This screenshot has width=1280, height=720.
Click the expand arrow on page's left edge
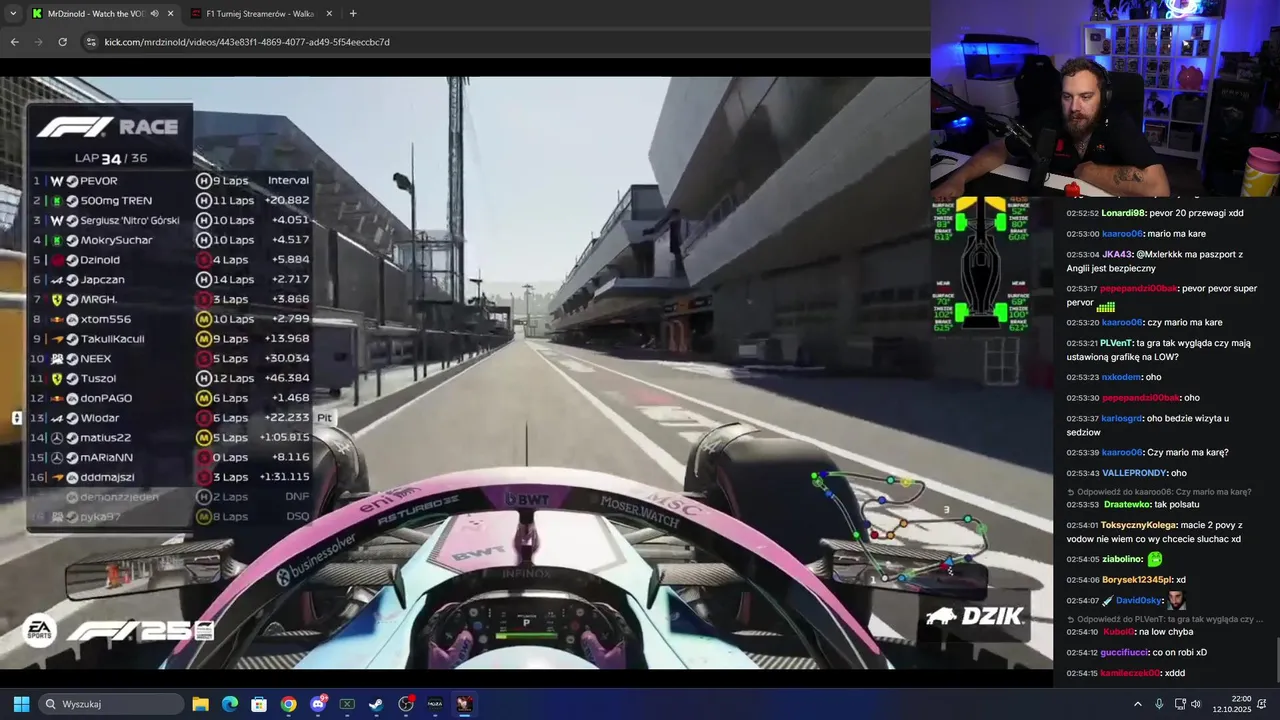pos(16,418)
